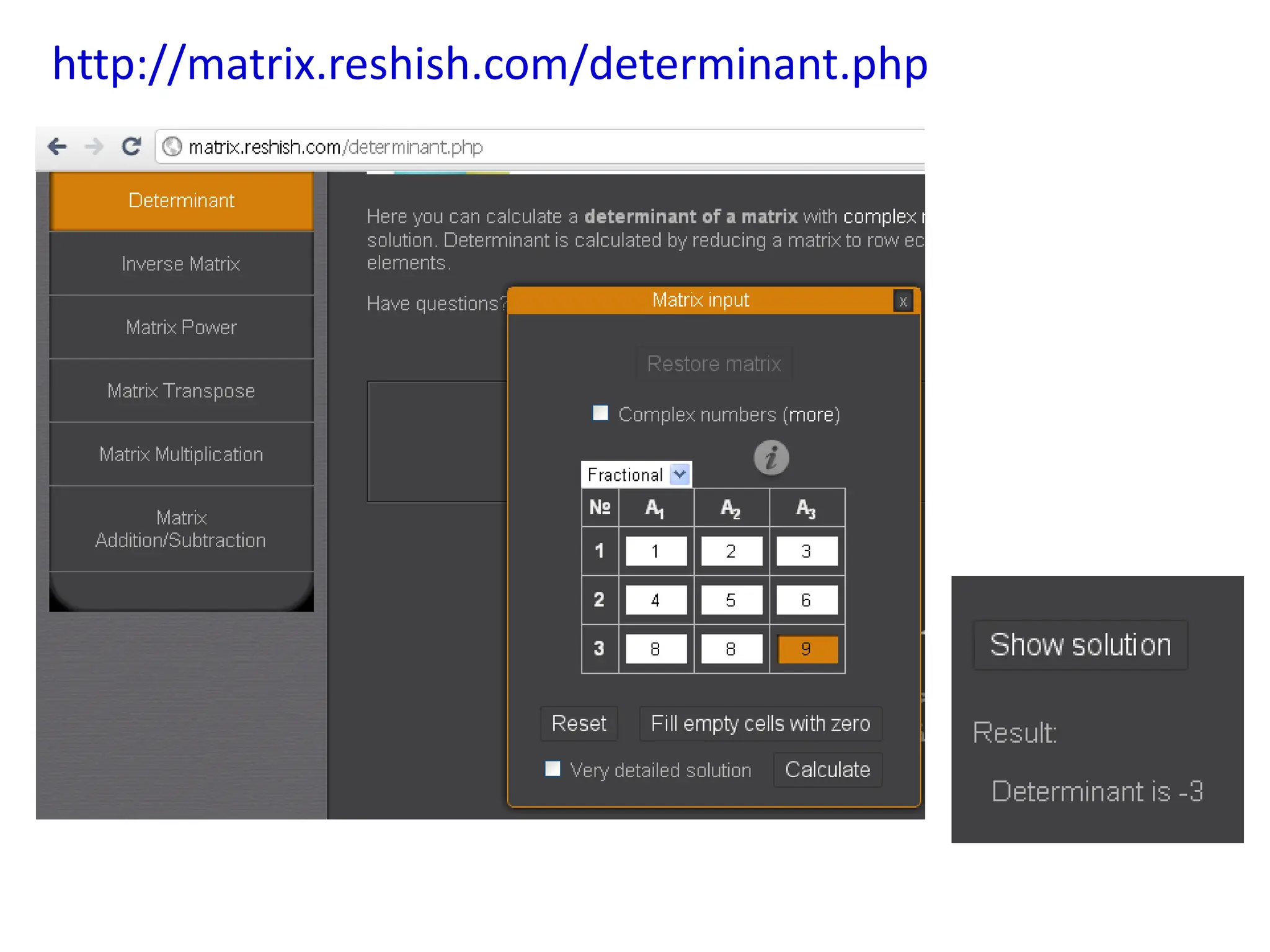1270x952 pixels.
Task: Click matrix cell row 3 column A2
Action: coord(732,649)
